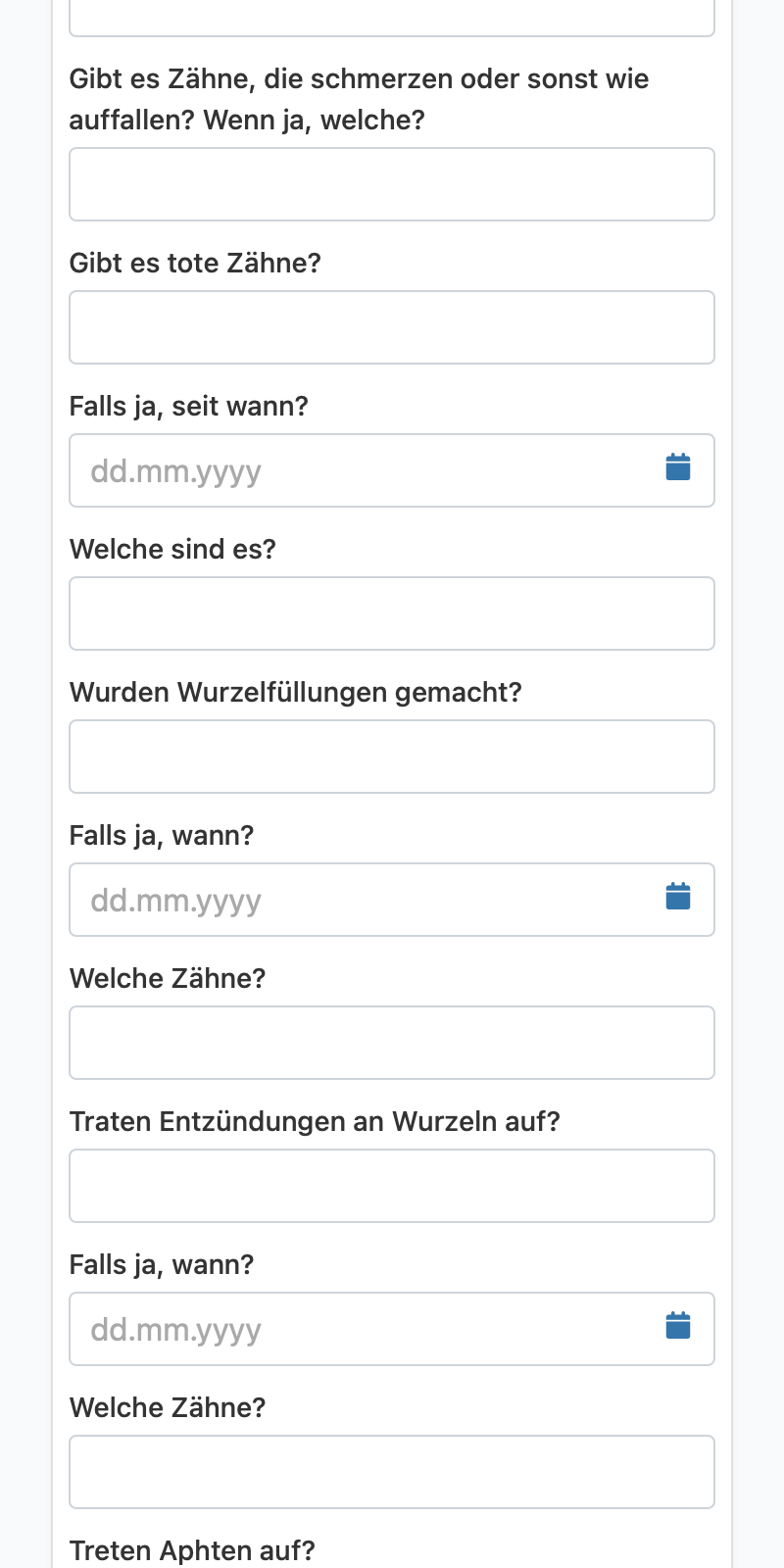The image size is (784, 1568).
Task: Select the date field under the Entzündungen question
Action: tap(392, 1329)
